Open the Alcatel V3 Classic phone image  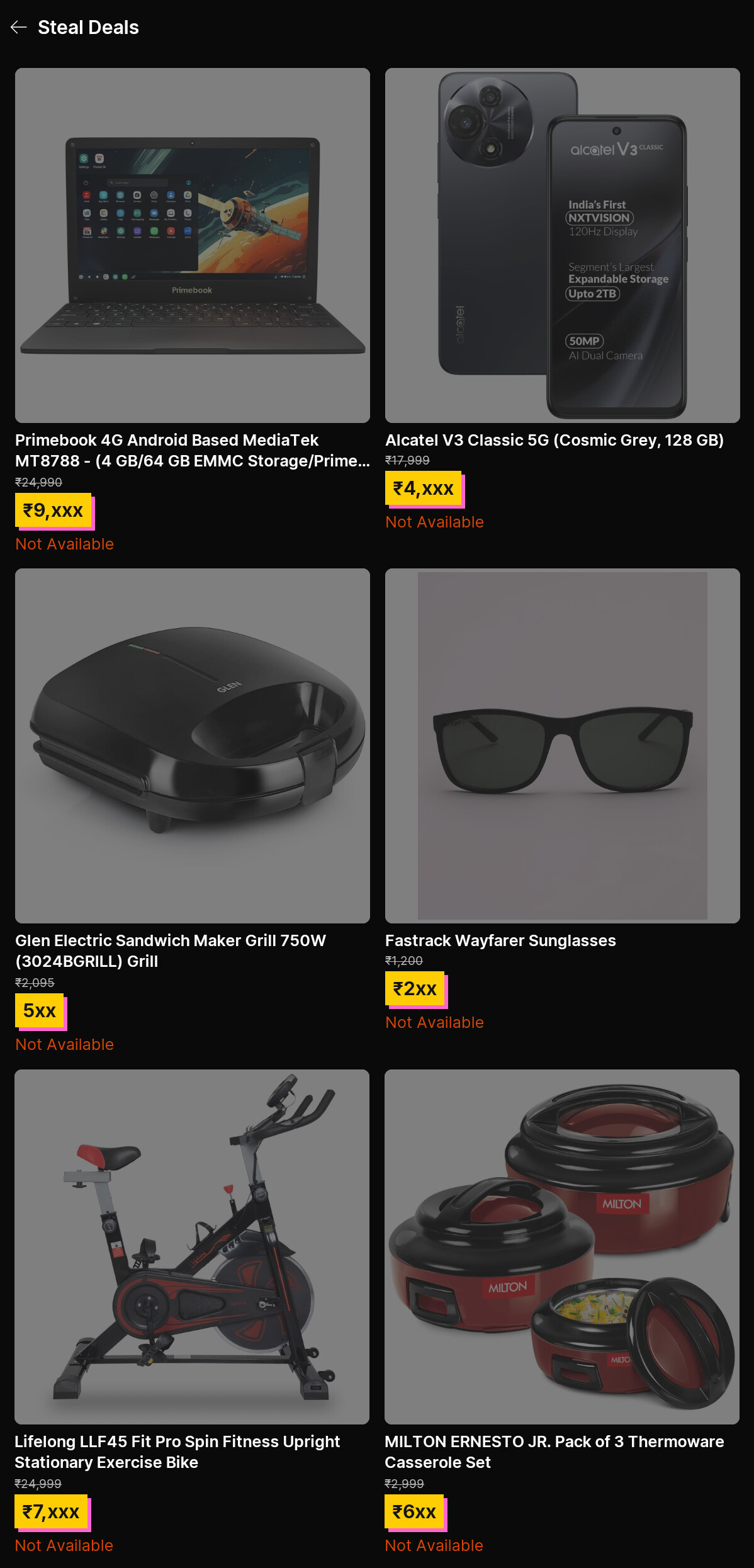(563, 245)
